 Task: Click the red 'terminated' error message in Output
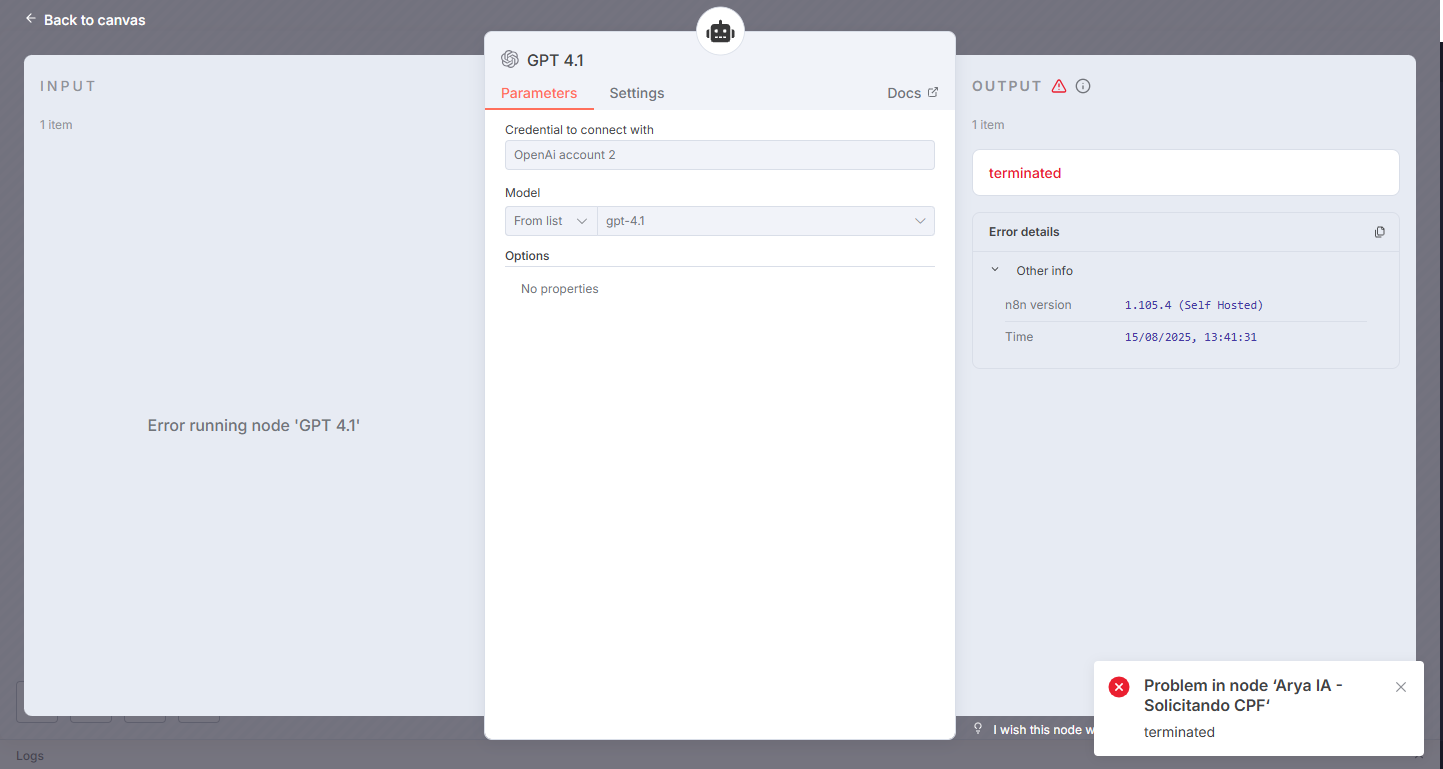(x=1025, y=173)
